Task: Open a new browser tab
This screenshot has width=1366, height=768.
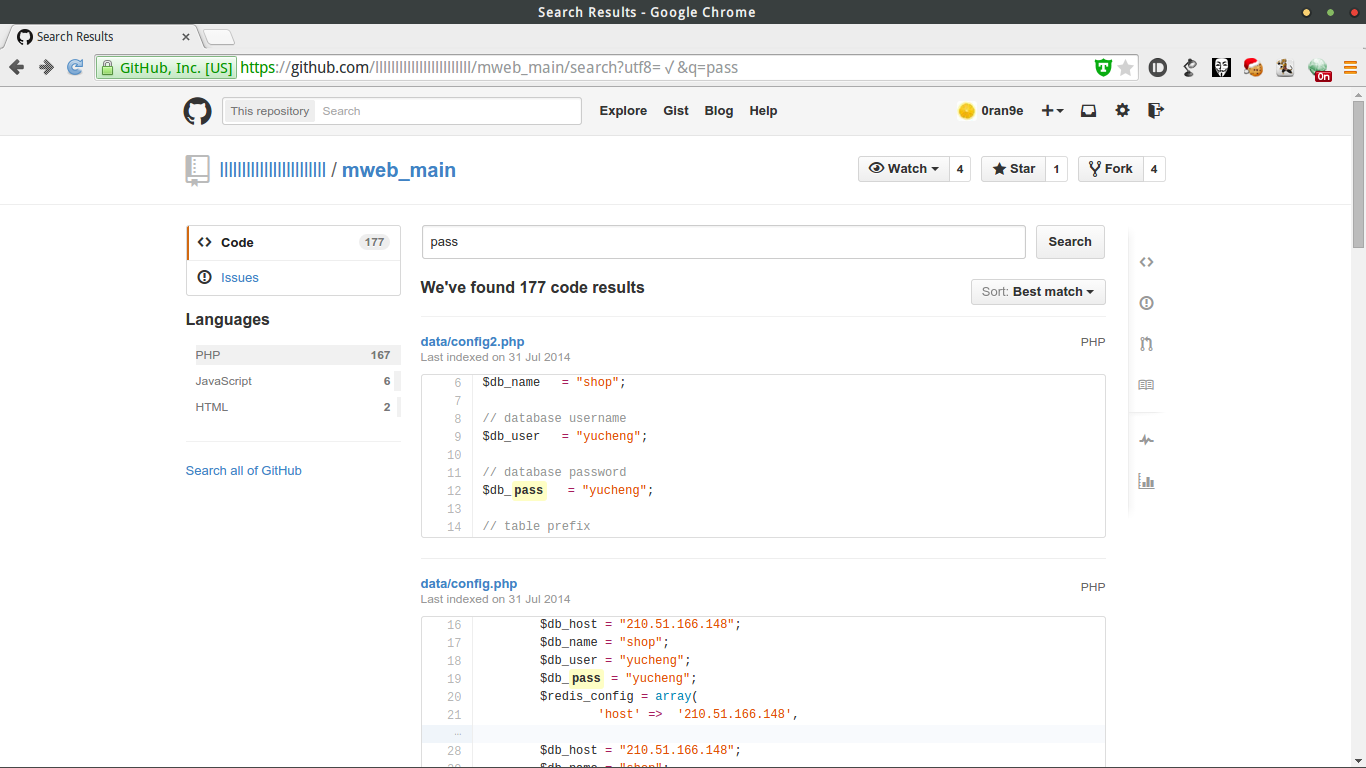Action: pos(219,37)
